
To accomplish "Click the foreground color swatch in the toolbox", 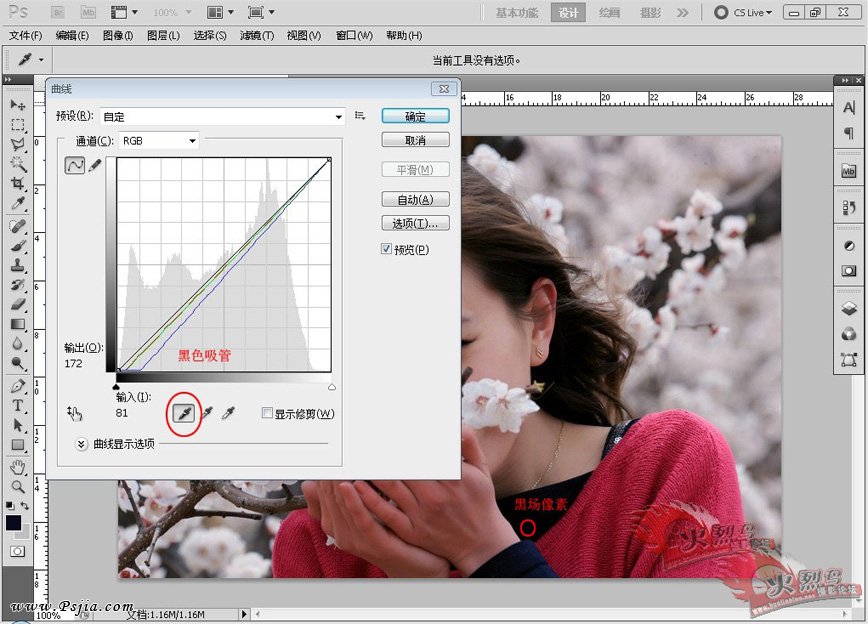I will [x=14, y=522].
